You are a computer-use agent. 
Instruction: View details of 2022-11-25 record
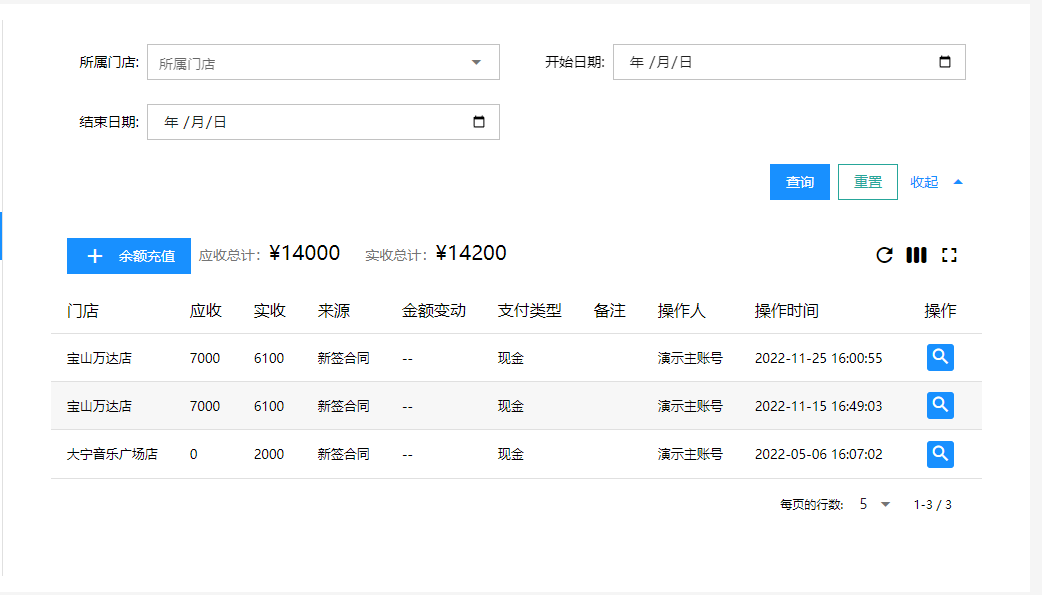point(940,357)
